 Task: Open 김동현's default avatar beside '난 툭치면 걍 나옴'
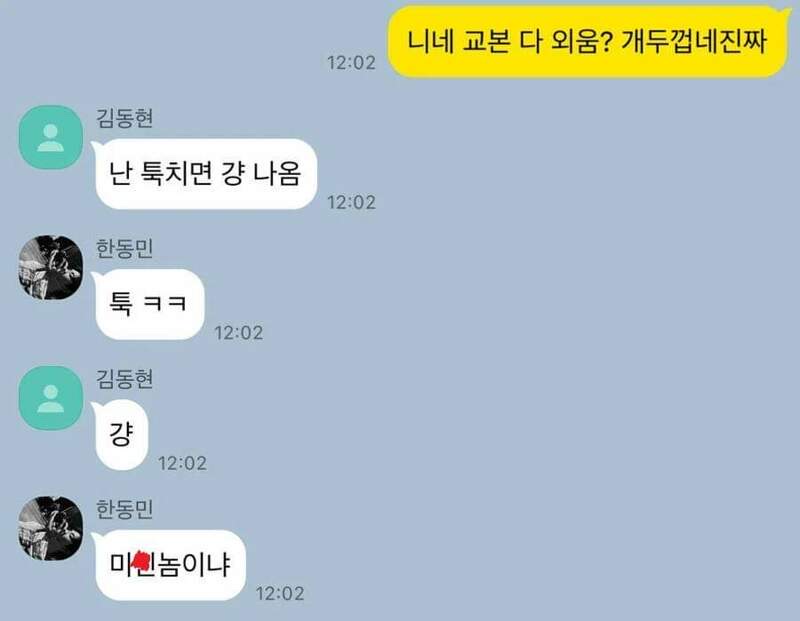click(x=51, y=137)
